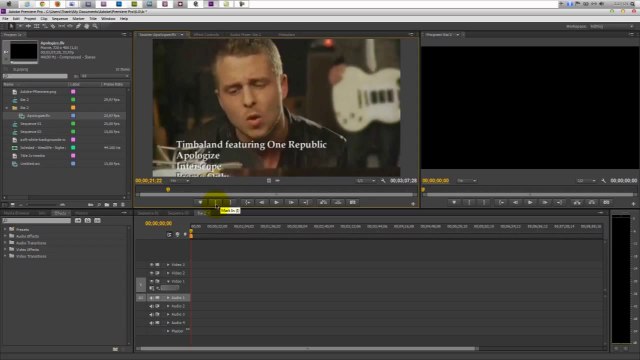
Task: Go to In point in Source monitor
Action: [x=247, y=202]
